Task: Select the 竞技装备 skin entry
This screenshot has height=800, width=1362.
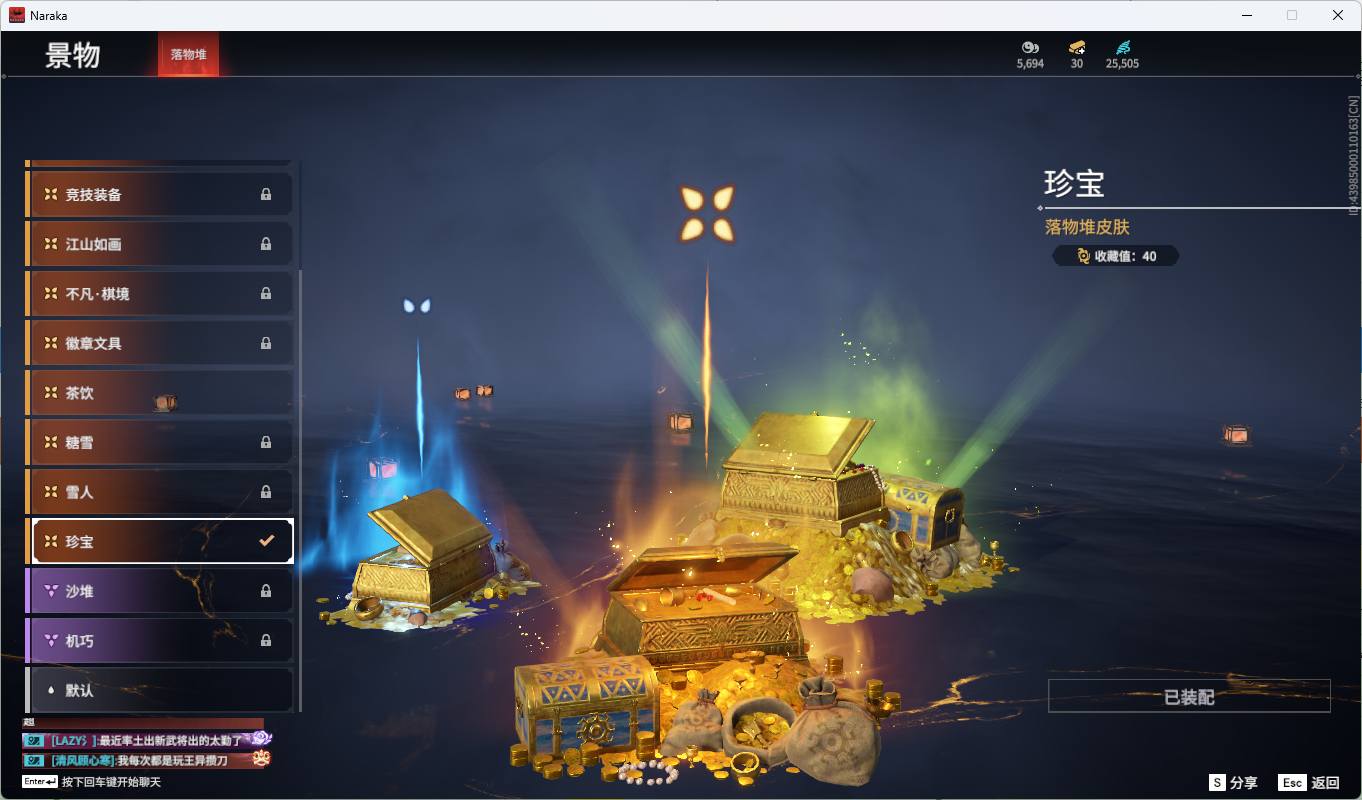Action: pyautogui.click(x=159, y=195)
